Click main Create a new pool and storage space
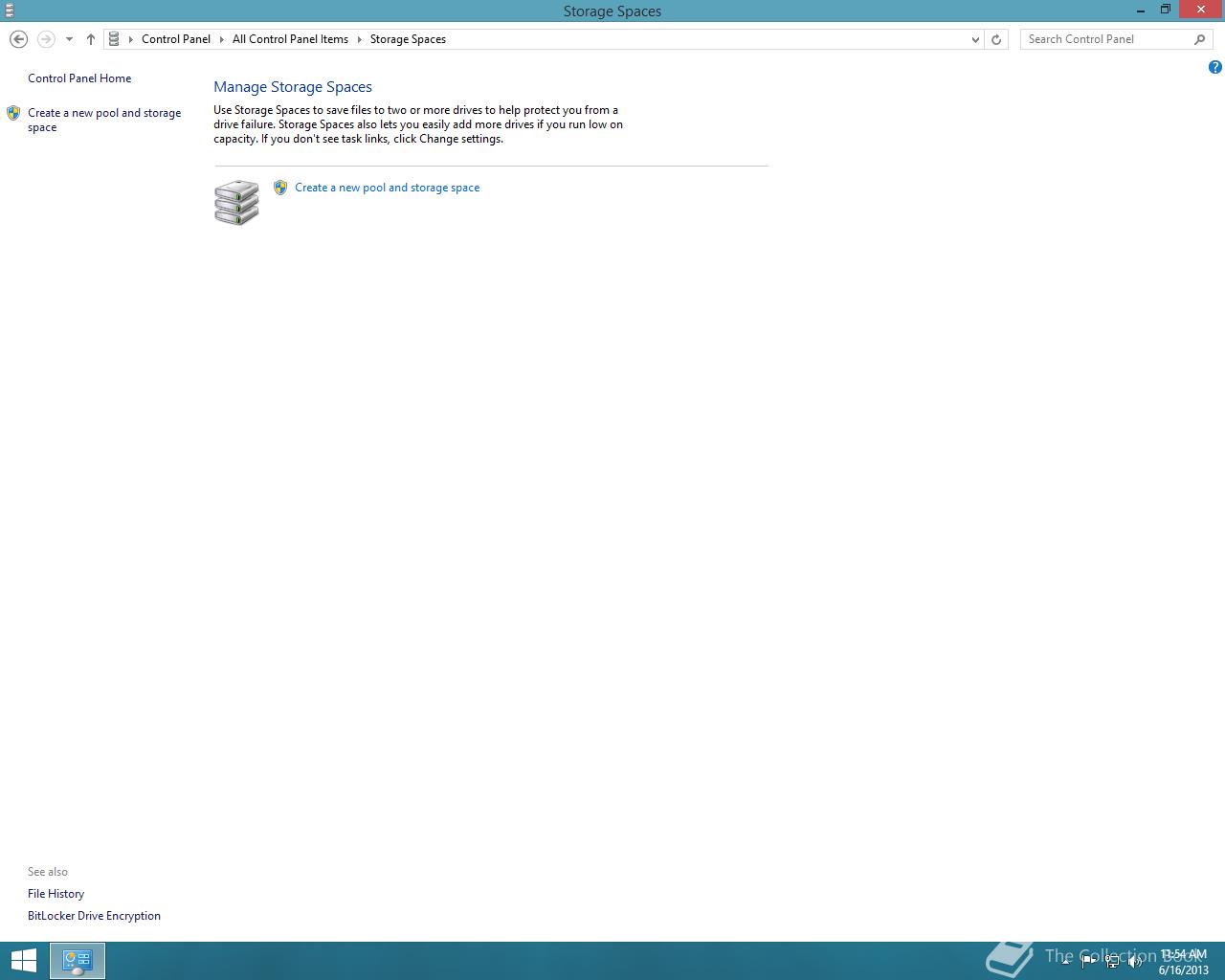The image size is (1225, 980). point(388,188)
